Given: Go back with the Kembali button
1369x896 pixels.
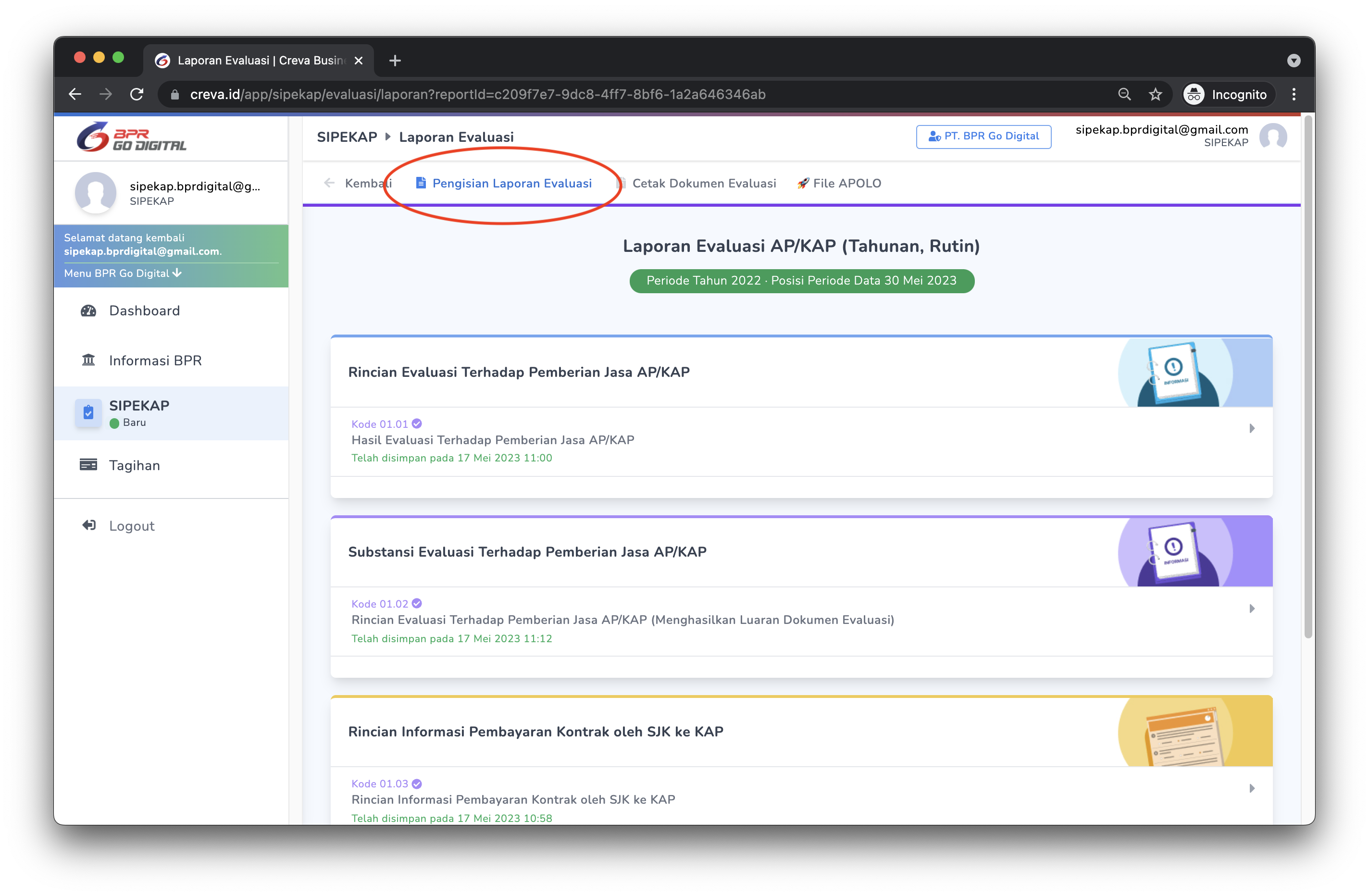Looking at the screenshot, I should (x=358, y=183).
